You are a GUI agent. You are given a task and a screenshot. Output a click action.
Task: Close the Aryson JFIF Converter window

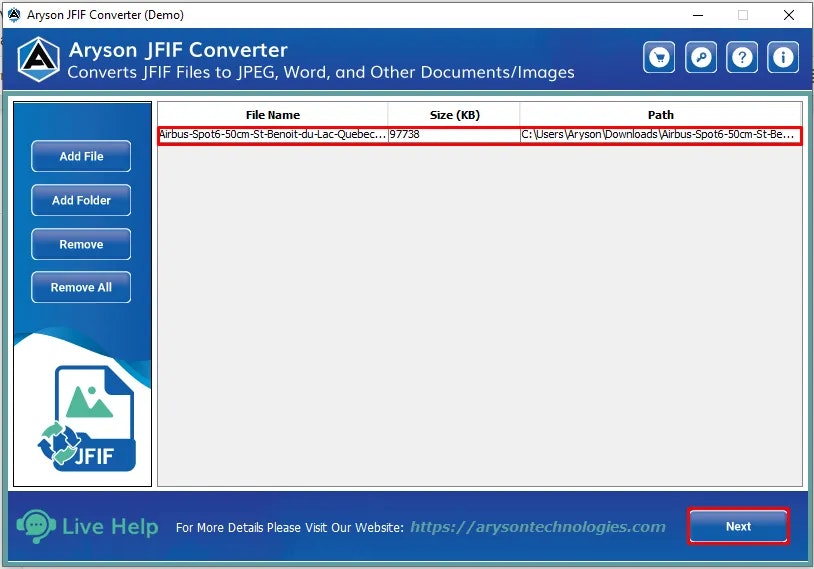point(789,15)
